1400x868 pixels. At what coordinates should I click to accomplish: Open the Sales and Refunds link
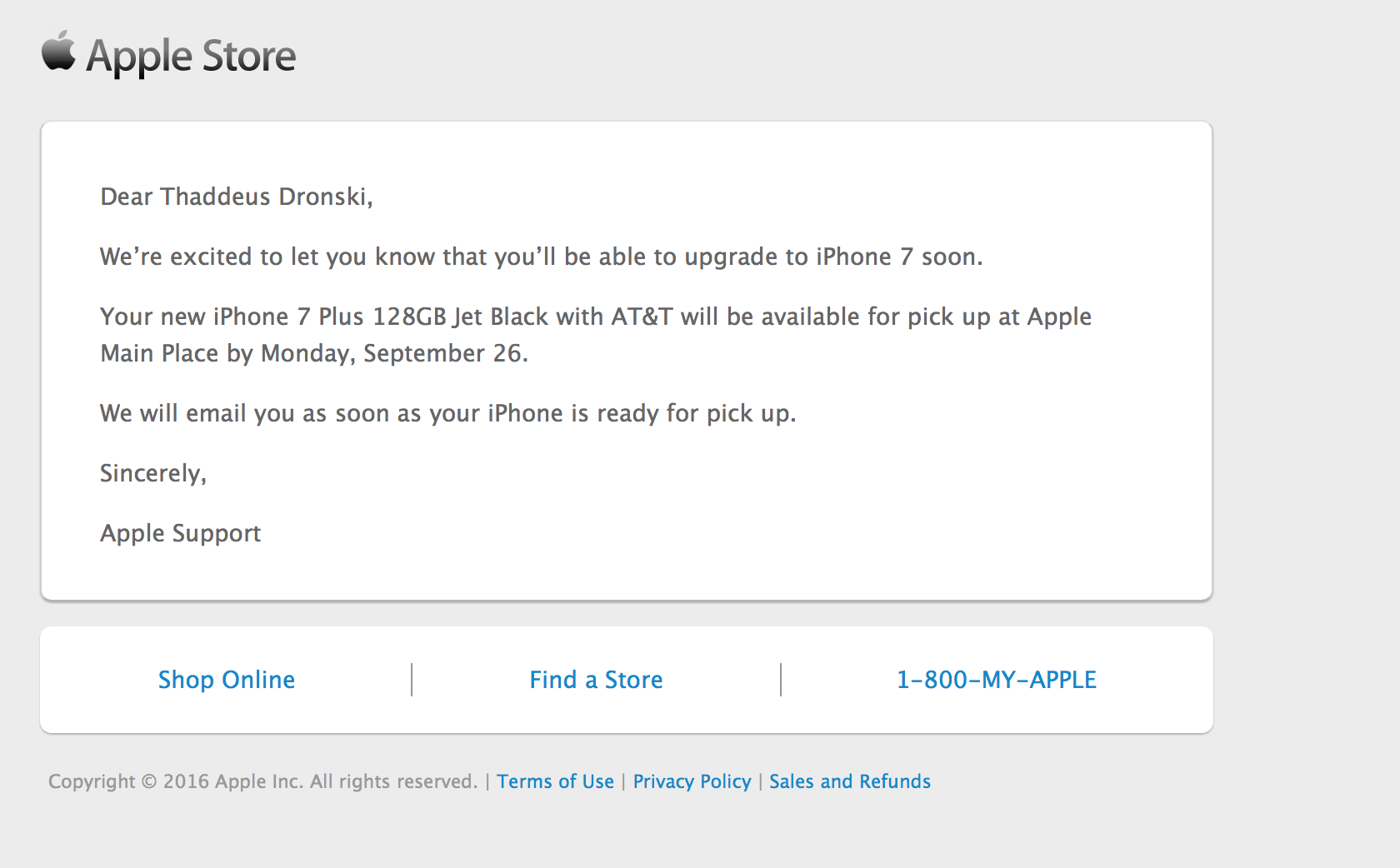click(849, 781)
